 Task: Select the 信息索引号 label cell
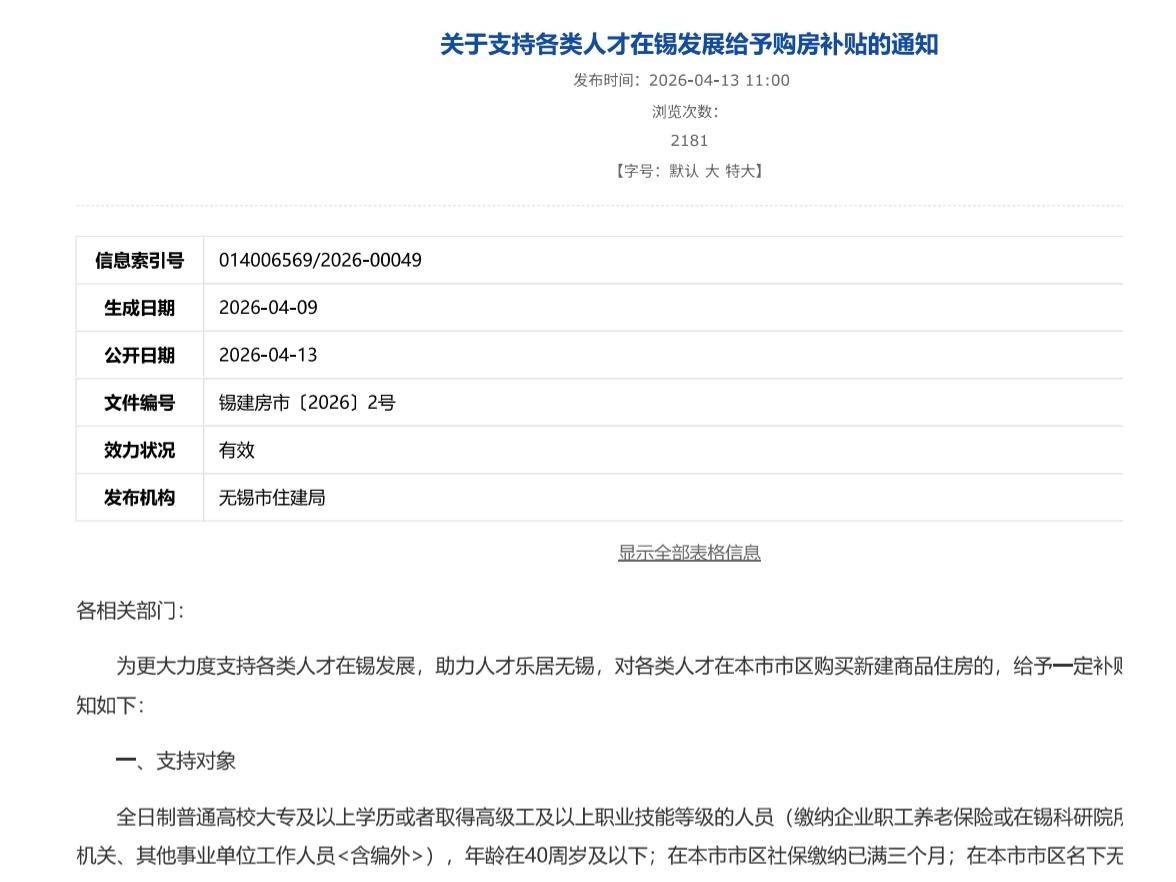point(140,260)
